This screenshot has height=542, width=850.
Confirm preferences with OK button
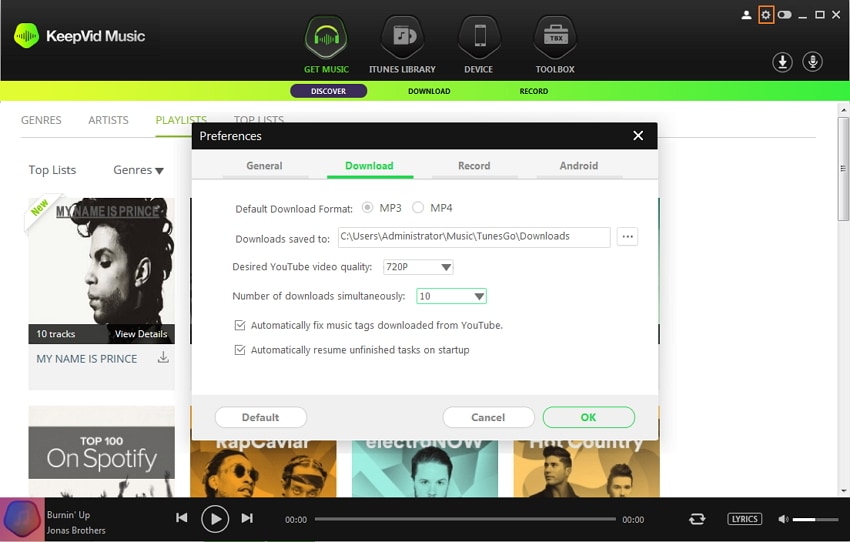point(588,417)
